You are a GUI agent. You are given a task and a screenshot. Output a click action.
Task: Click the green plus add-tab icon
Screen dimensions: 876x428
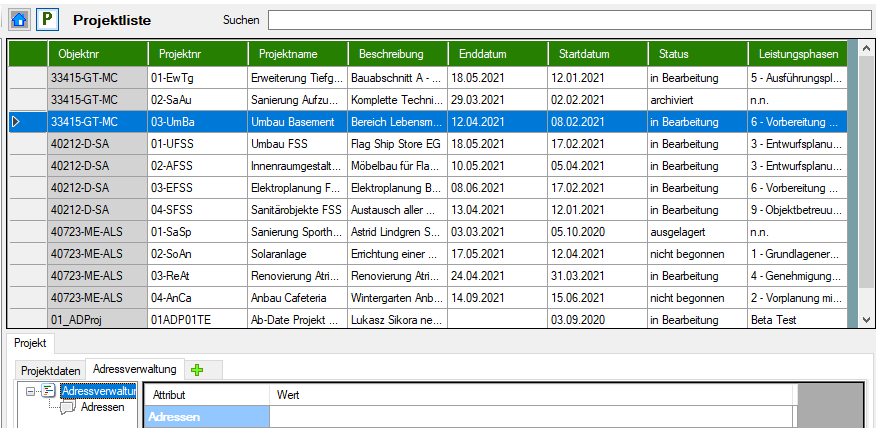point(196,369)
